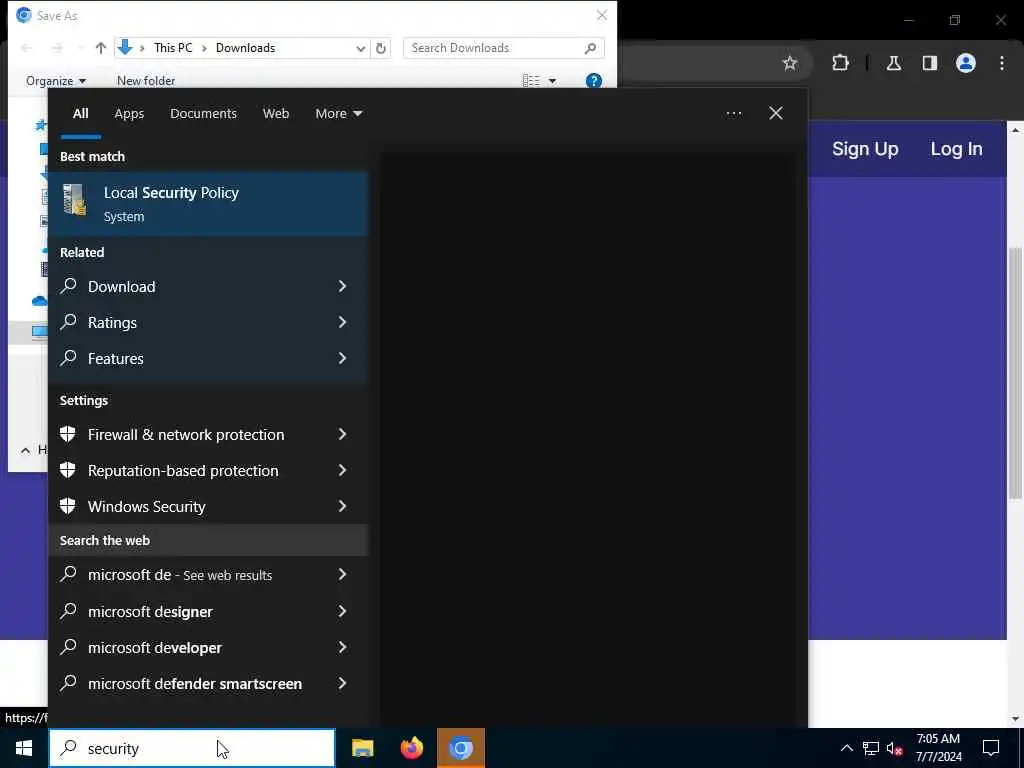Click New folder in Save As
The height and width of the screenshot is (768, 1024).
[146, 81]
